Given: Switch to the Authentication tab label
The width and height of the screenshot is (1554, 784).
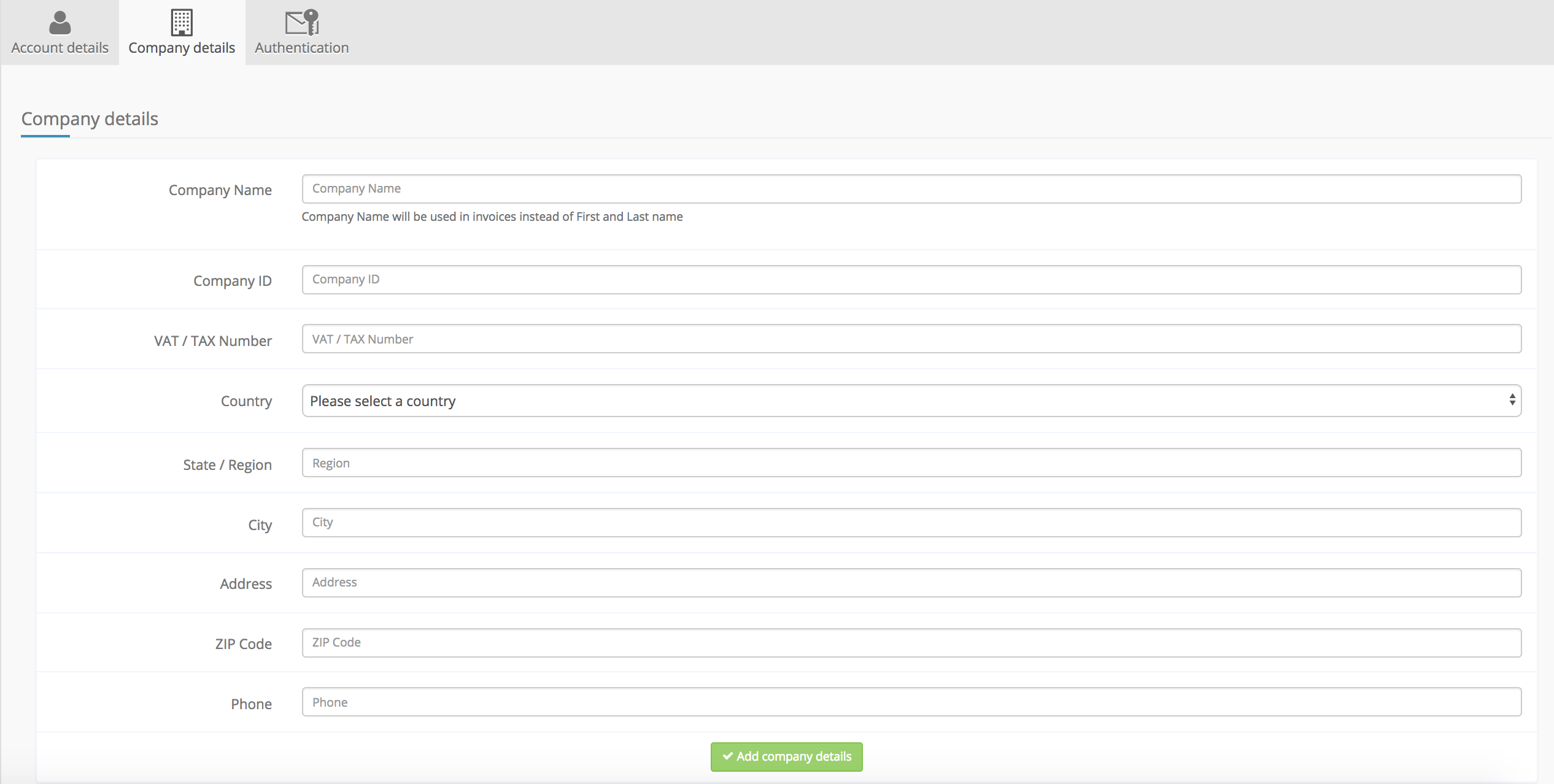Looking at the screenshot, I should (302, 48).
